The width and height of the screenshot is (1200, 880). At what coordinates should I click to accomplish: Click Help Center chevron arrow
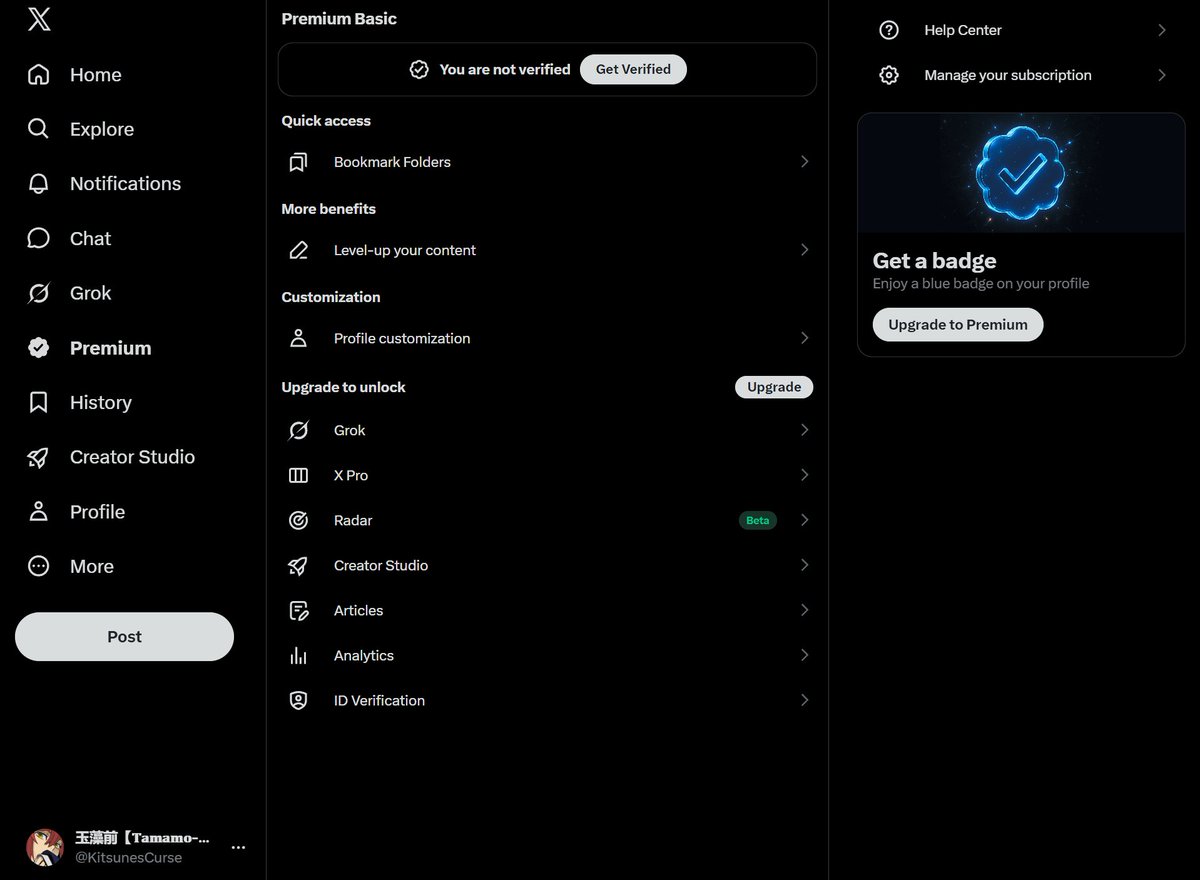point(1162,30)
